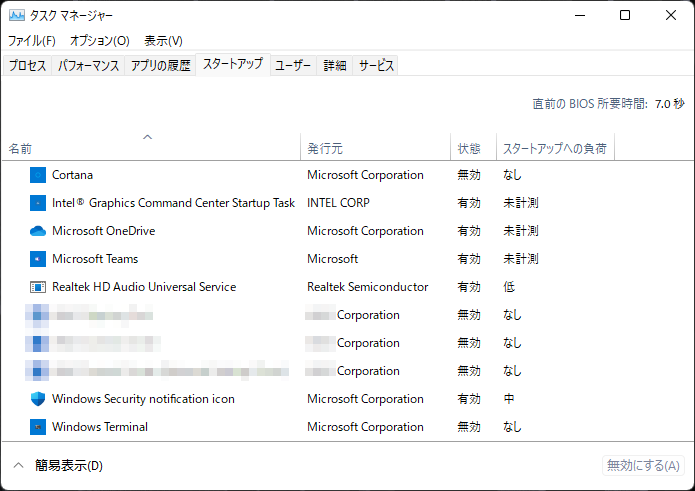Select Realtek HD Audio Universal Service
Image resolution: width=695 pixels, height=491 pixels.
[144, 287]
